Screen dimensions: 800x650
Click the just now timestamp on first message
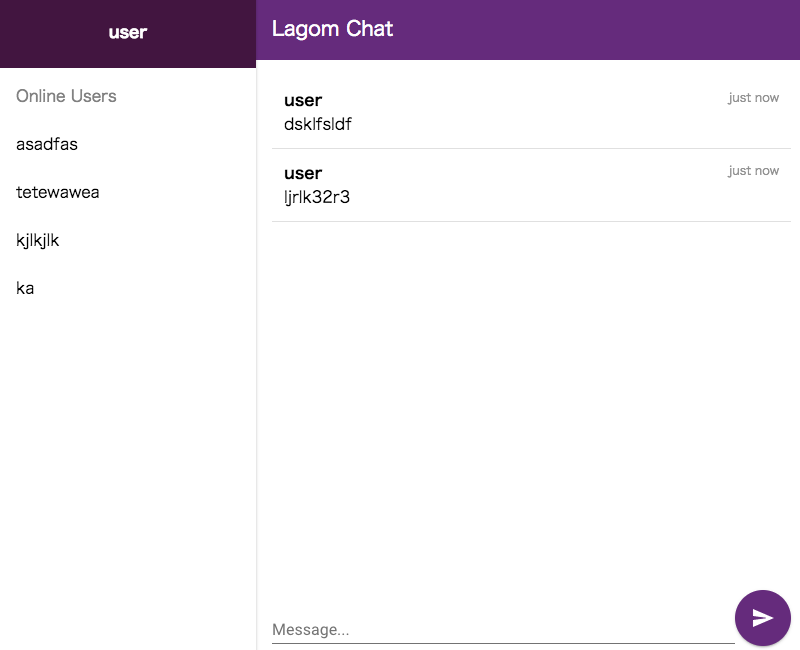(x=753, y=97)
